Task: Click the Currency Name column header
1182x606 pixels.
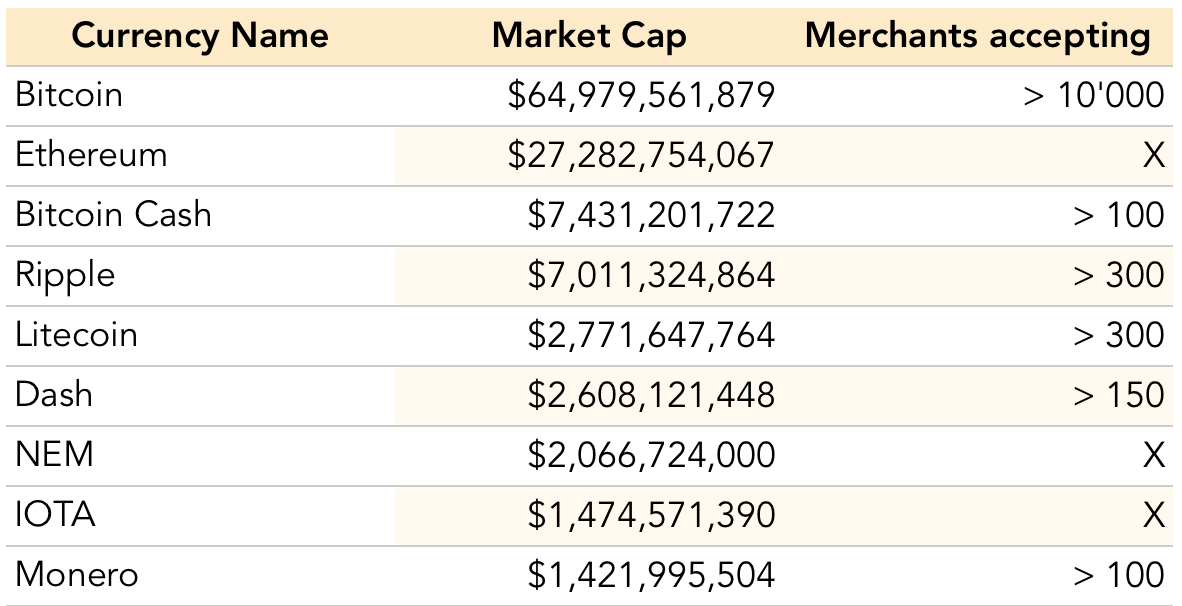Action: [x=200, y=36]
